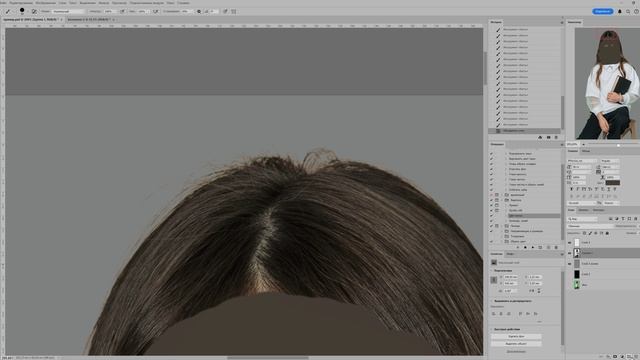Open the Изображение menu

click(x=45, y=3)
